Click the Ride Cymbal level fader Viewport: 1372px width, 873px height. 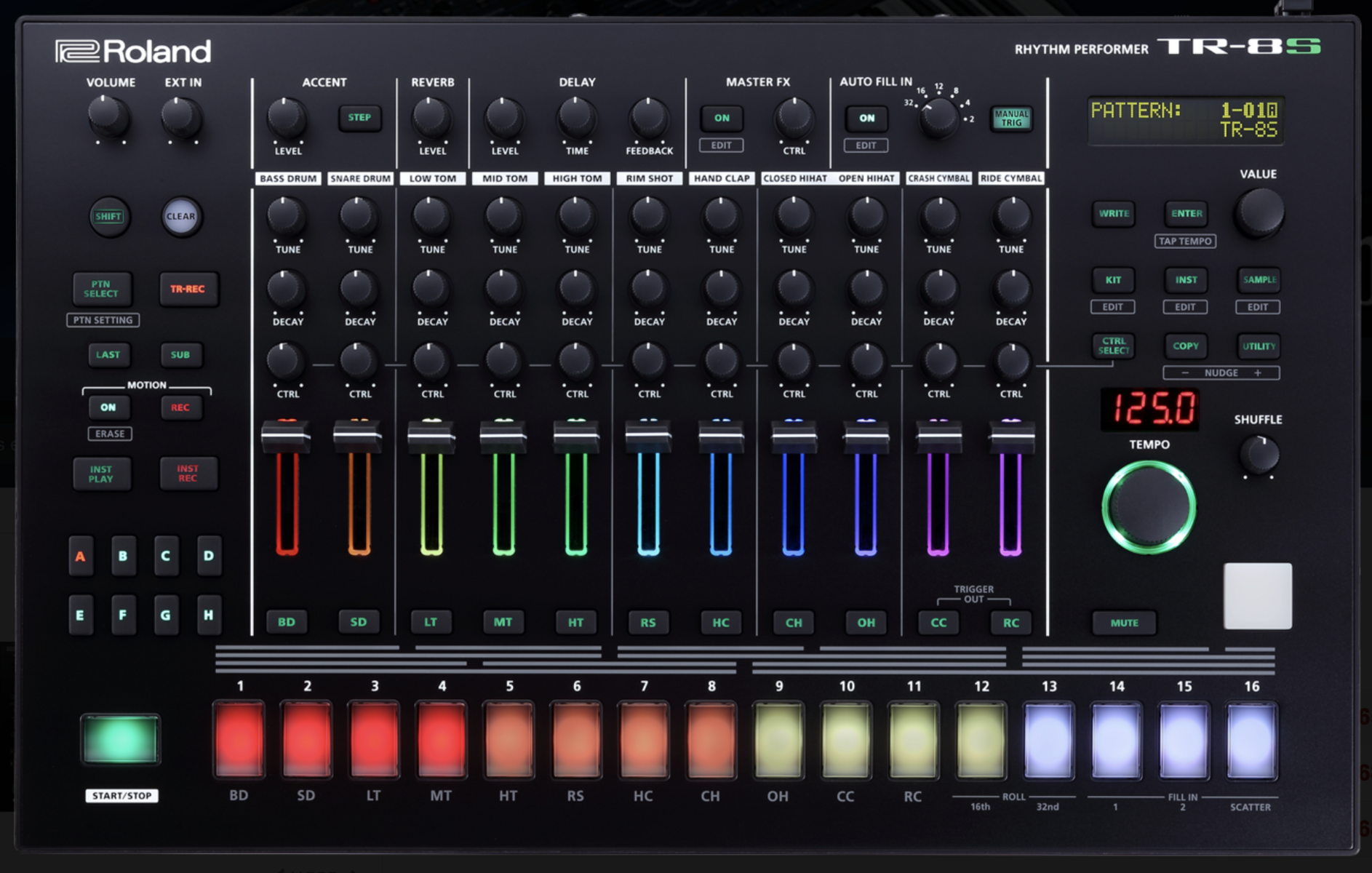[1010, 436]
